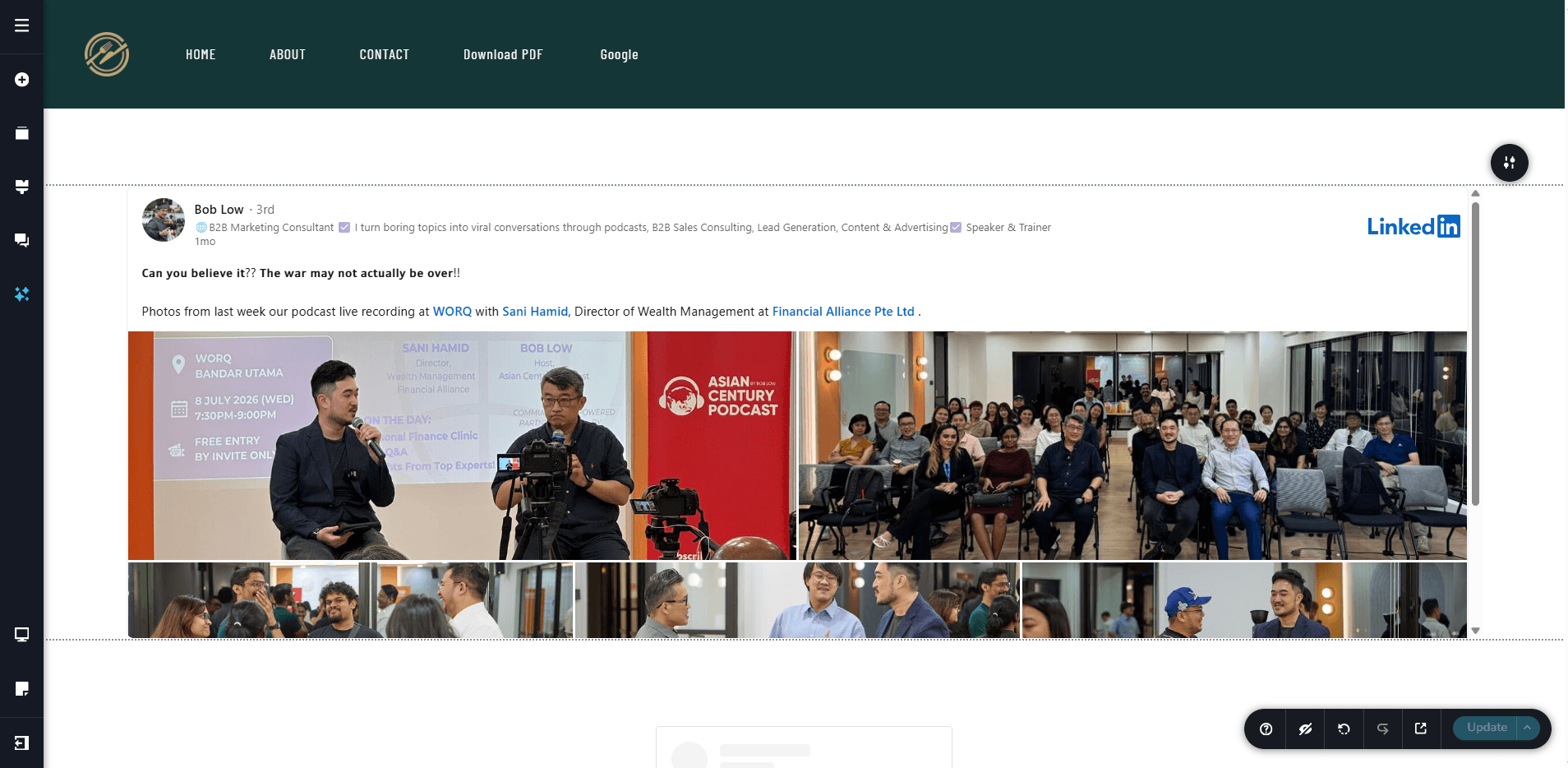Open the help question mark icon

(1266, 729)
